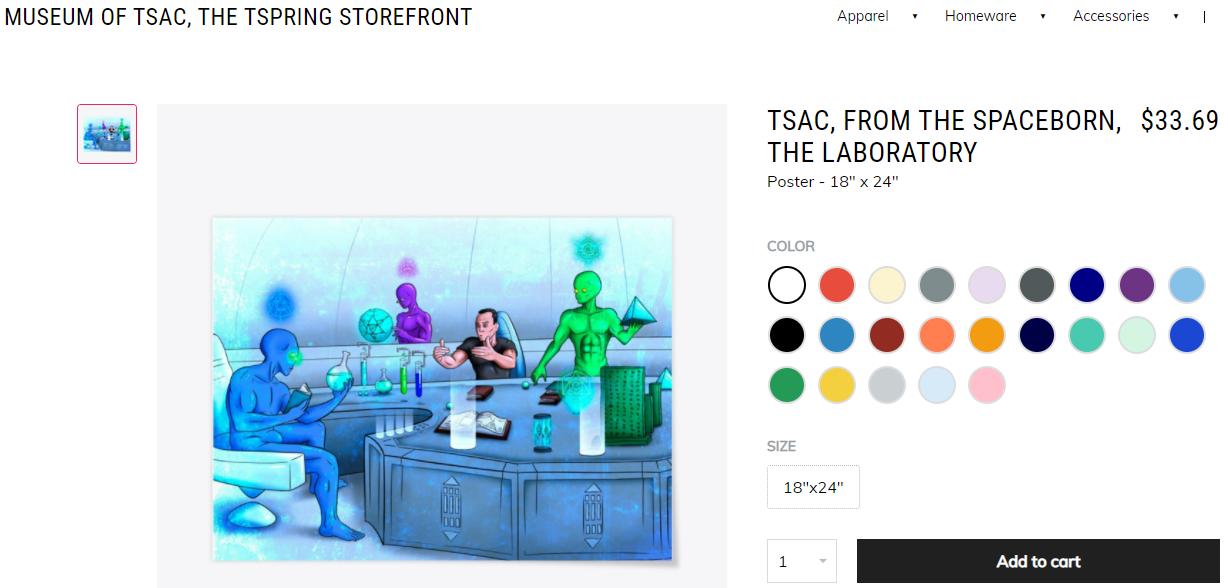This screenshot has height=588, width=1228.
Task: Add the poster to cart
Action: [1038, 561]
